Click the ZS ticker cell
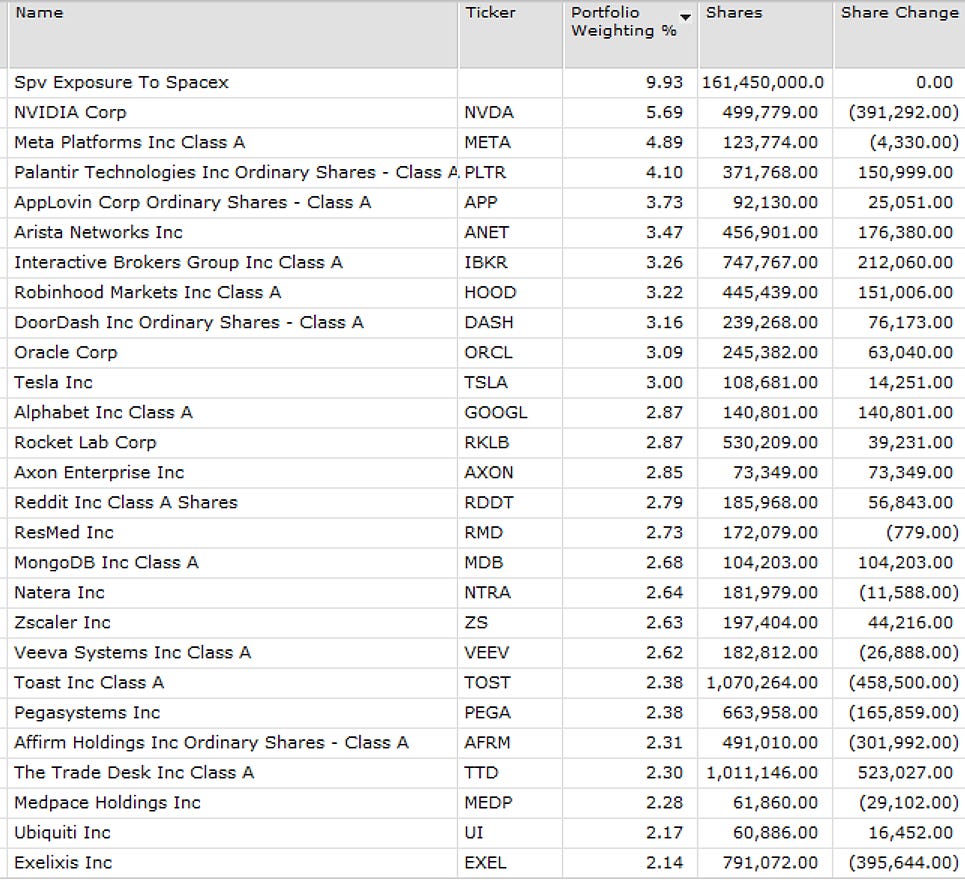Viewport: 965px width, 880px height. coord(476,623)
